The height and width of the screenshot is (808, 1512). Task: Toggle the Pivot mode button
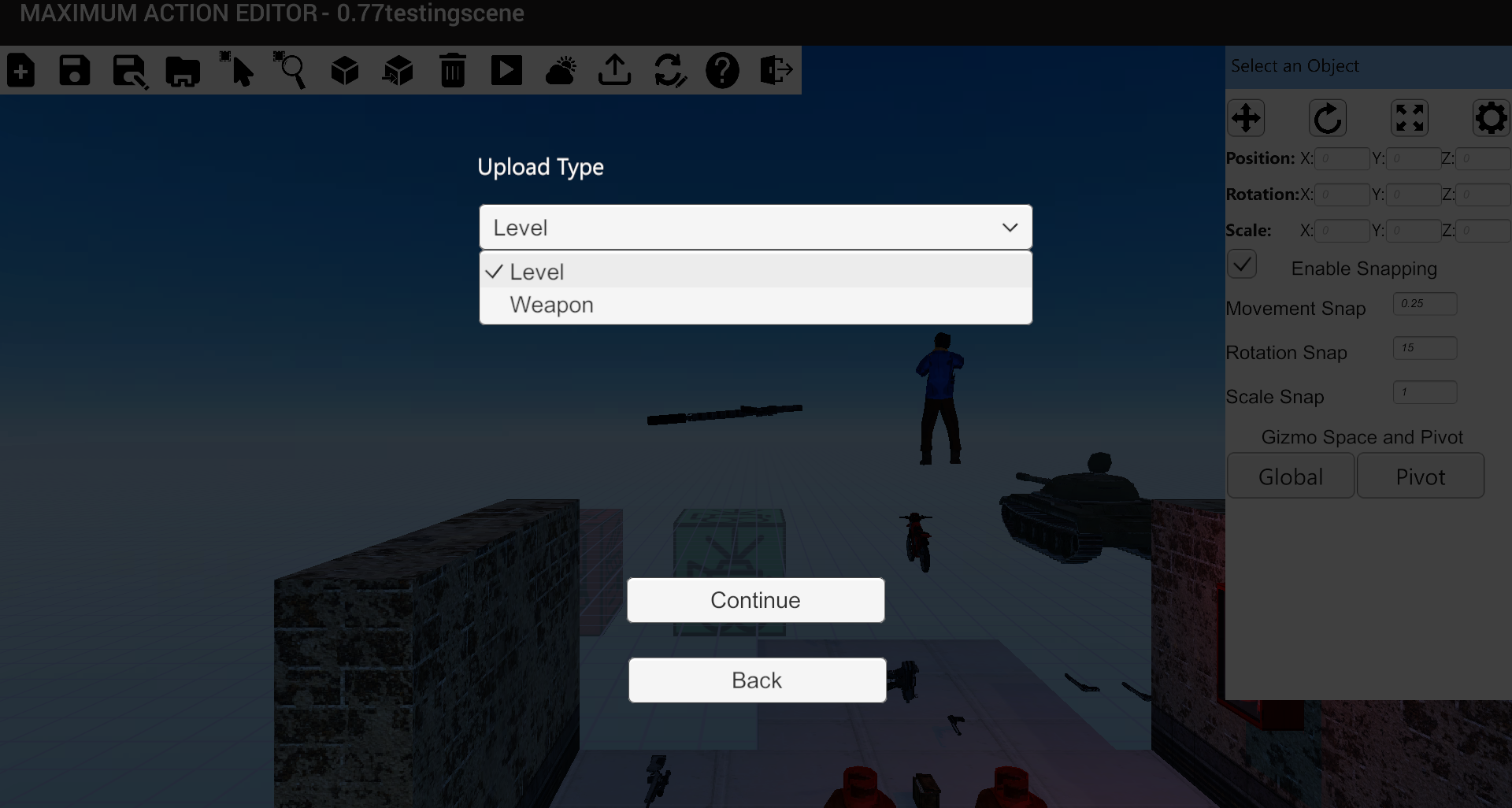point(1420,476)
